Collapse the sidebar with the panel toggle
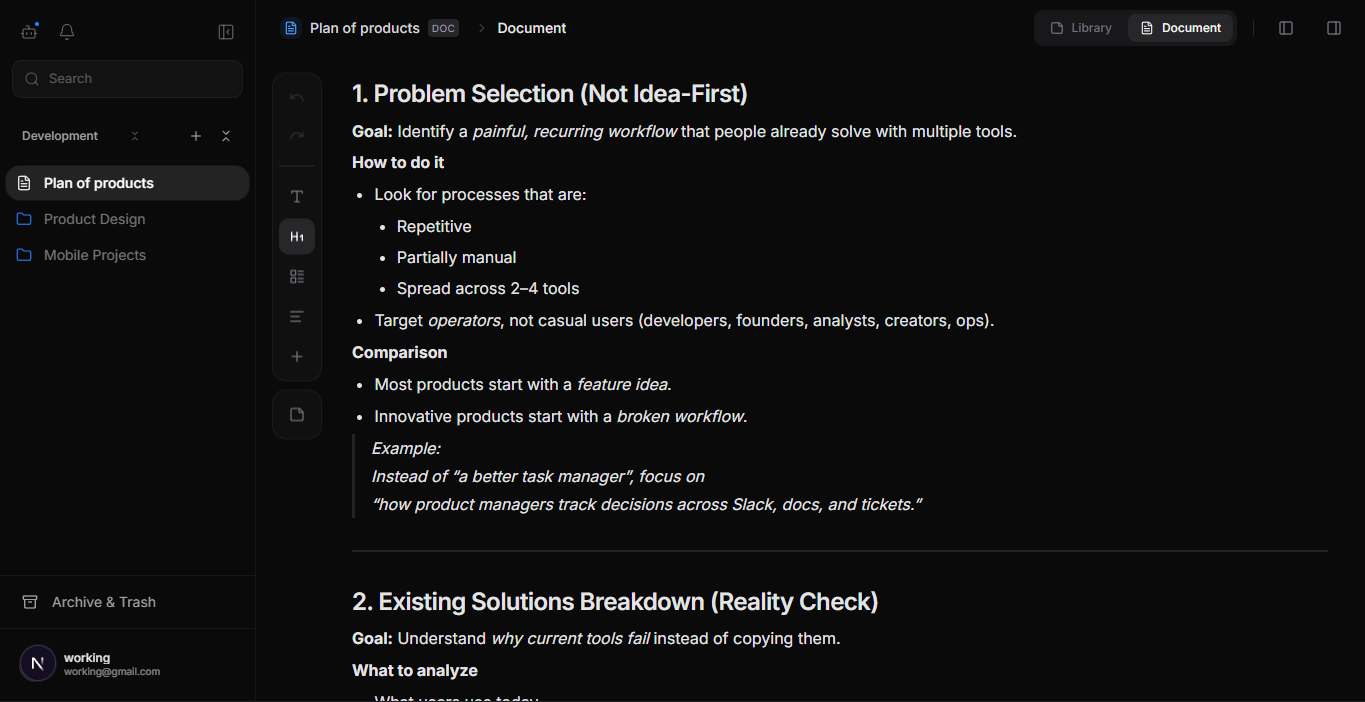Screen dimensions: 1365x702 point(226,31)
